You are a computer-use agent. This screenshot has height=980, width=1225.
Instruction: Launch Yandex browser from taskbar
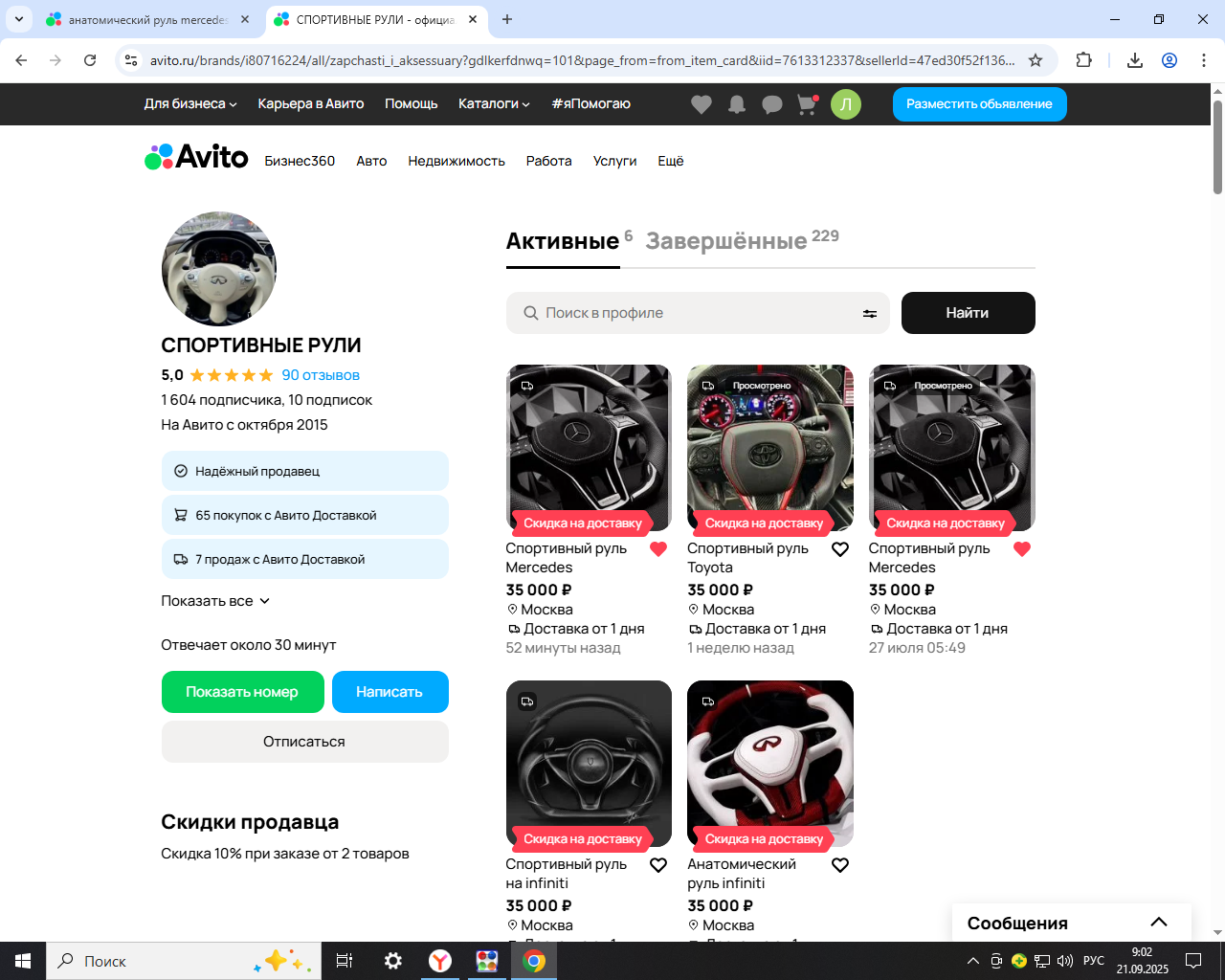440,961
